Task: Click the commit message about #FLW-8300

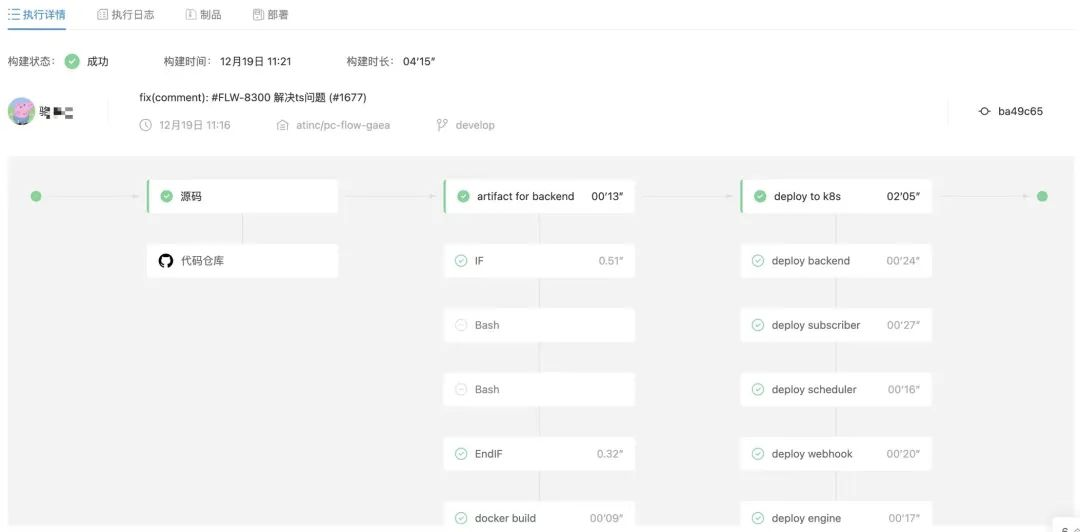Action: coord(253,97)
